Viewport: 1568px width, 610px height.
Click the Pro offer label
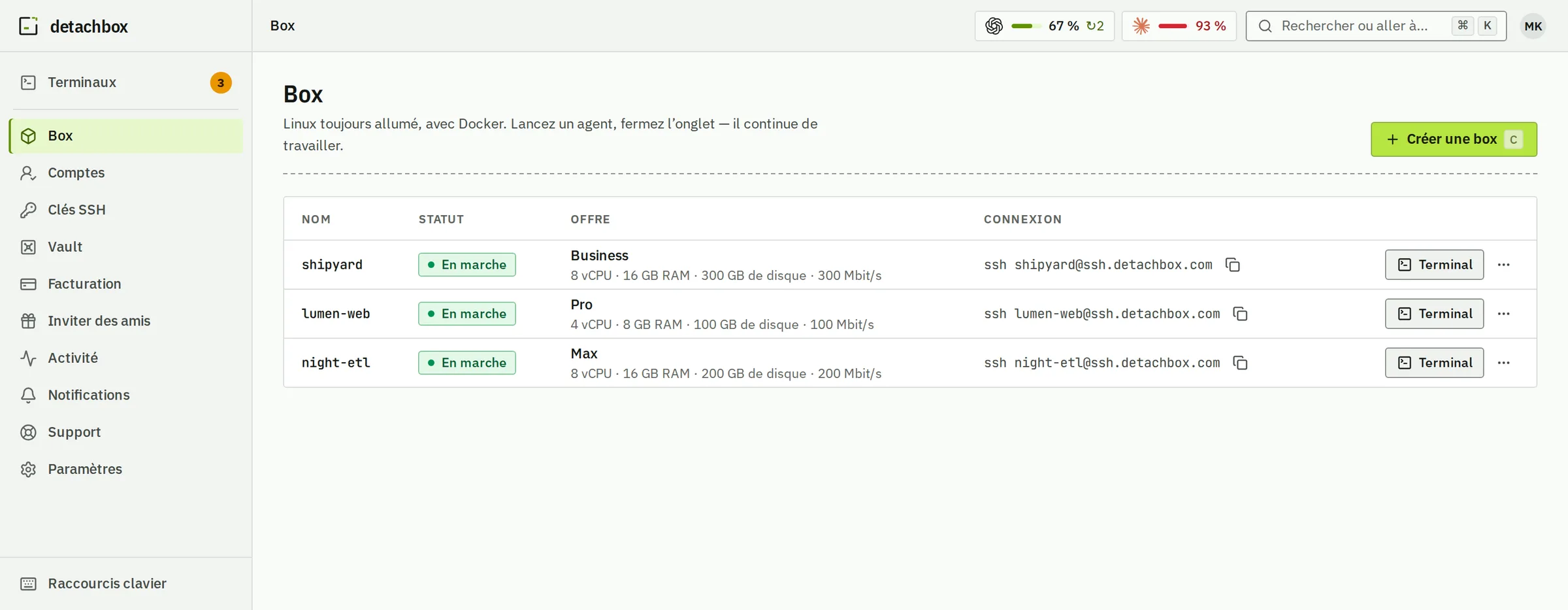[x=581, y=305]
